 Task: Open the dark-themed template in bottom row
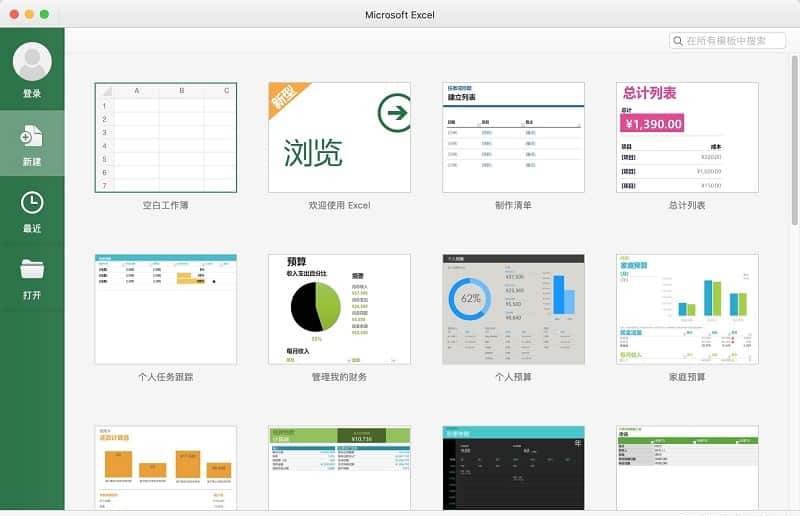(513, 468)
